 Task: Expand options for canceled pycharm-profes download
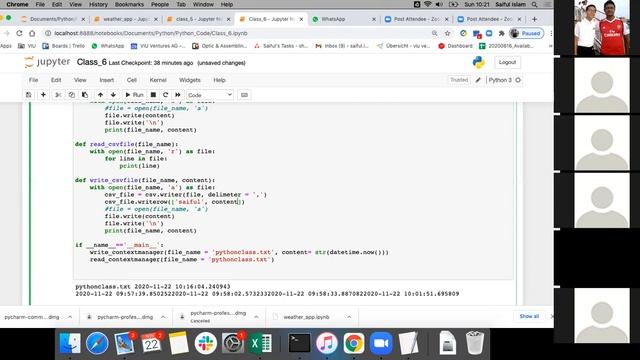click(256, 317)
